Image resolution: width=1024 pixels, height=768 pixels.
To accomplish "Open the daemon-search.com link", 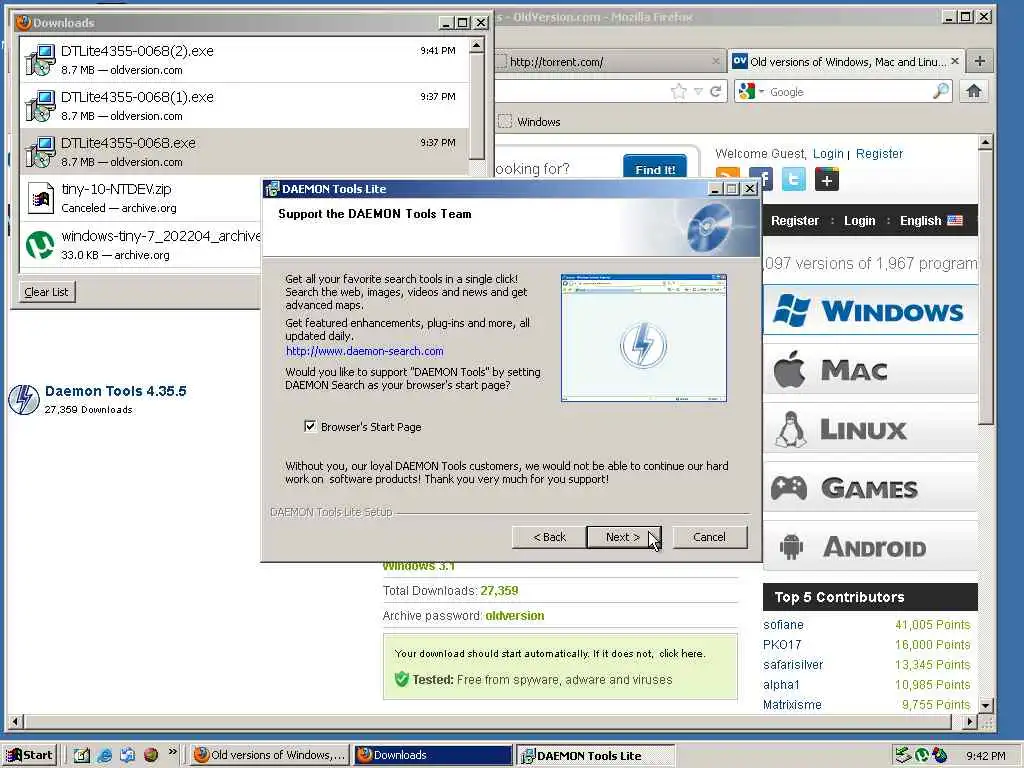I will tap(364, 351).
